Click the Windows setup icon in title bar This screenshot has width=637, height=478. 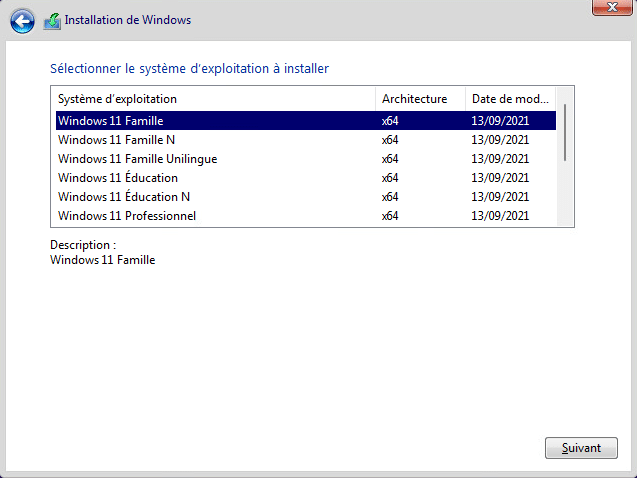tap(52, 20)
